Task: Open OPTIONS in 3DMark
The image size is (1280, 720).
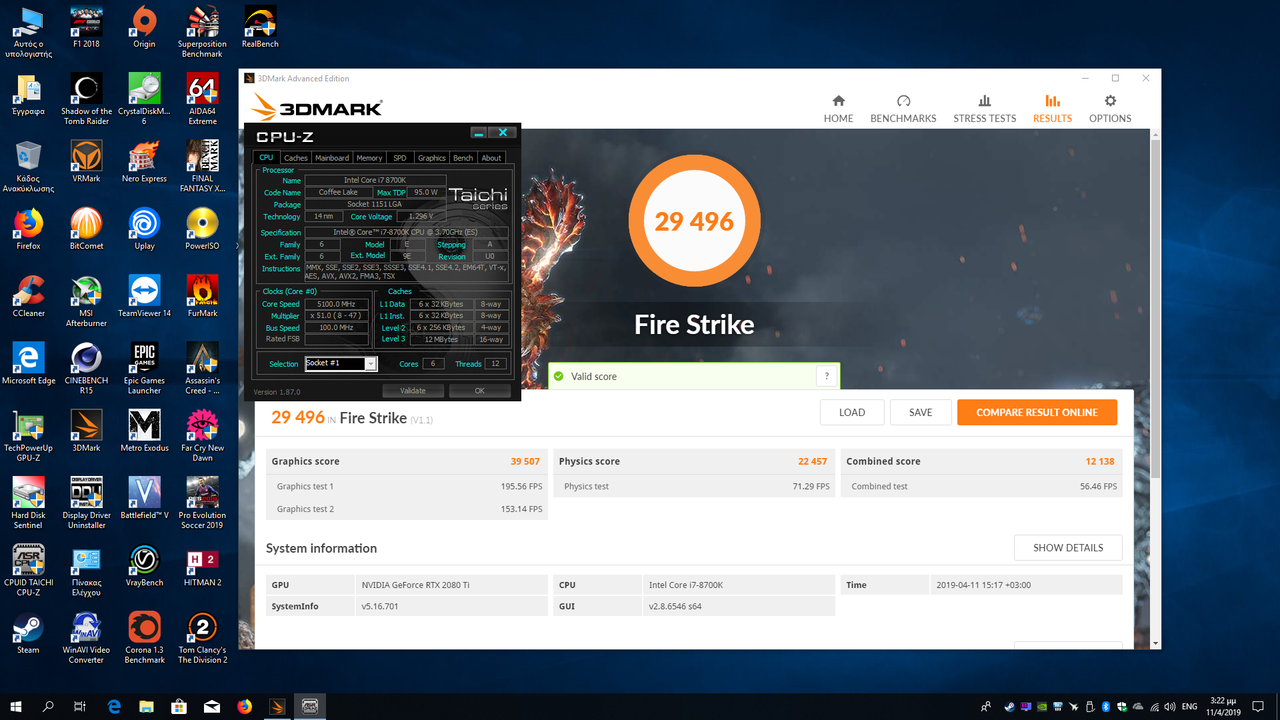Action: pyautogui.click(x=1110, y=109)
